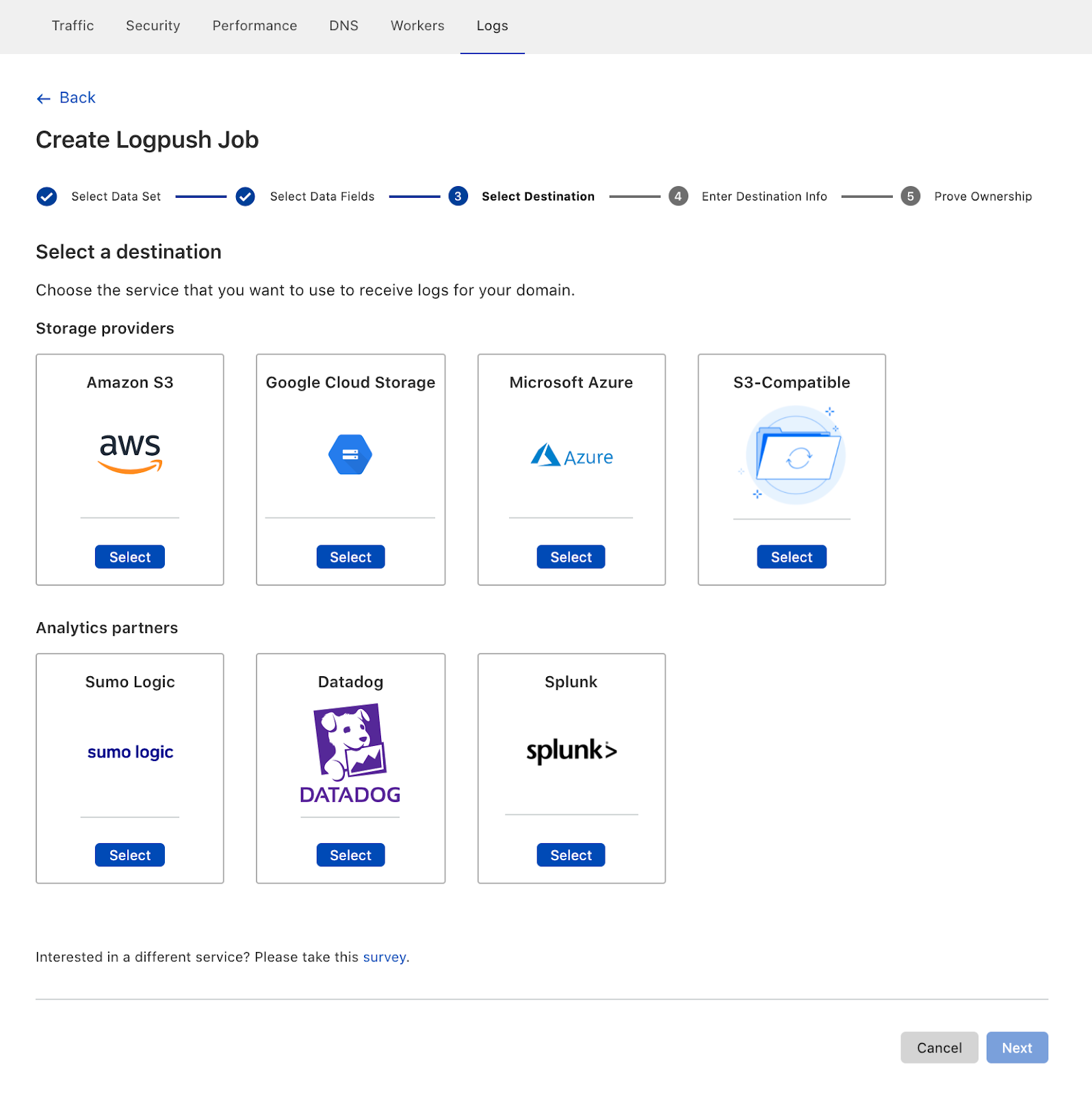The height and width of the screenshot is (1095, 1092).
Task: Click the back arrow icon
Action: pos(44,99)
